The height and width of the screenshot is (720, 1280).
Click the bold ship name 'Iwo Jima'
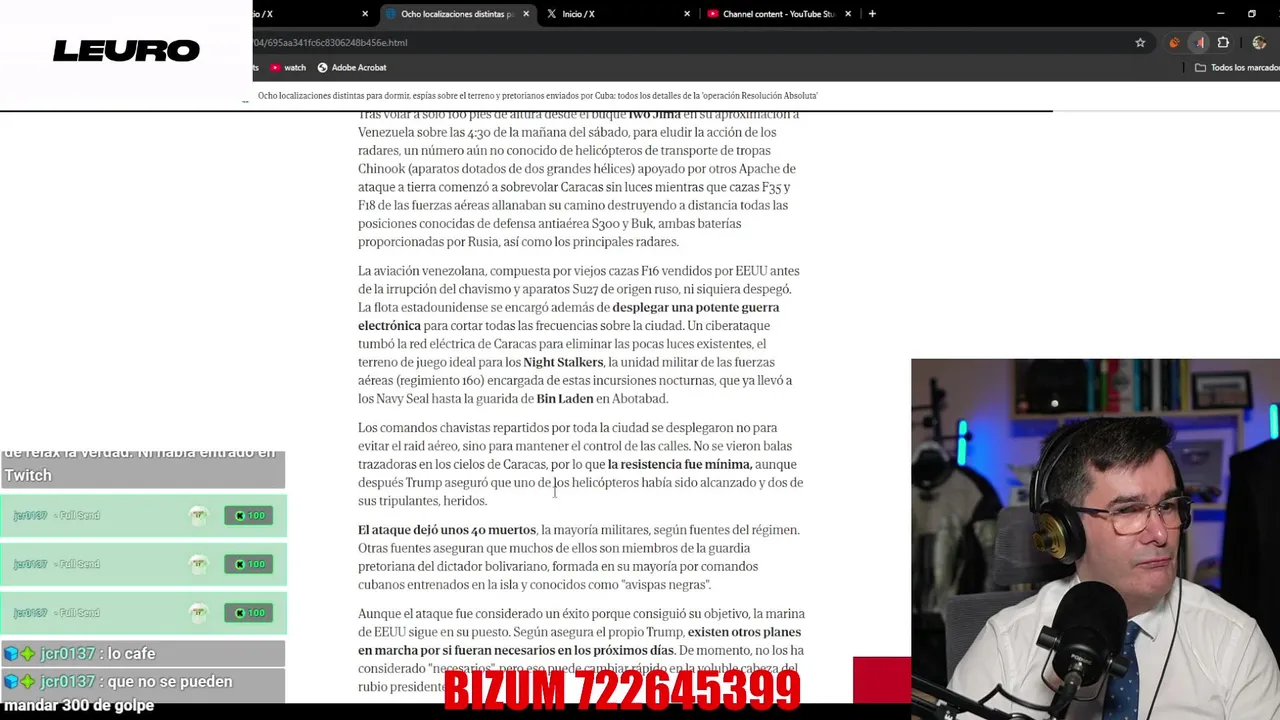point(654,115)
